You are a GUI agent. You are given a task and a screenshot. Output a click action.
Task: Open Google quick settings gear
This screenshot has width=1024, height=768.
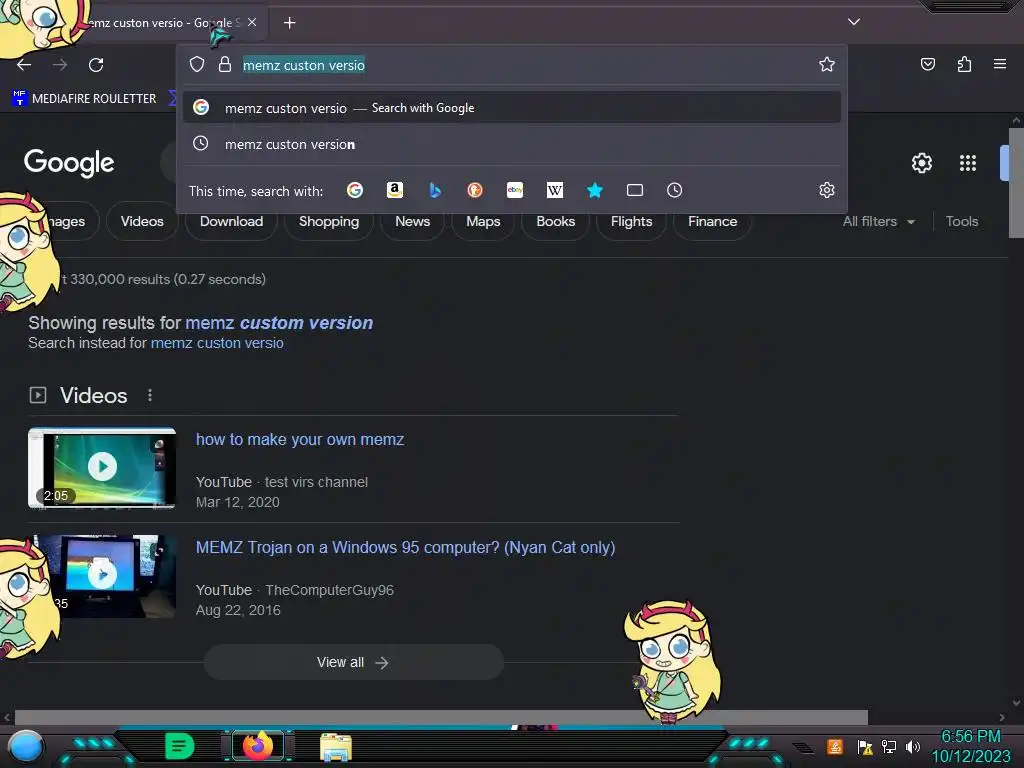pyautogui.click(x=921, y=163)
